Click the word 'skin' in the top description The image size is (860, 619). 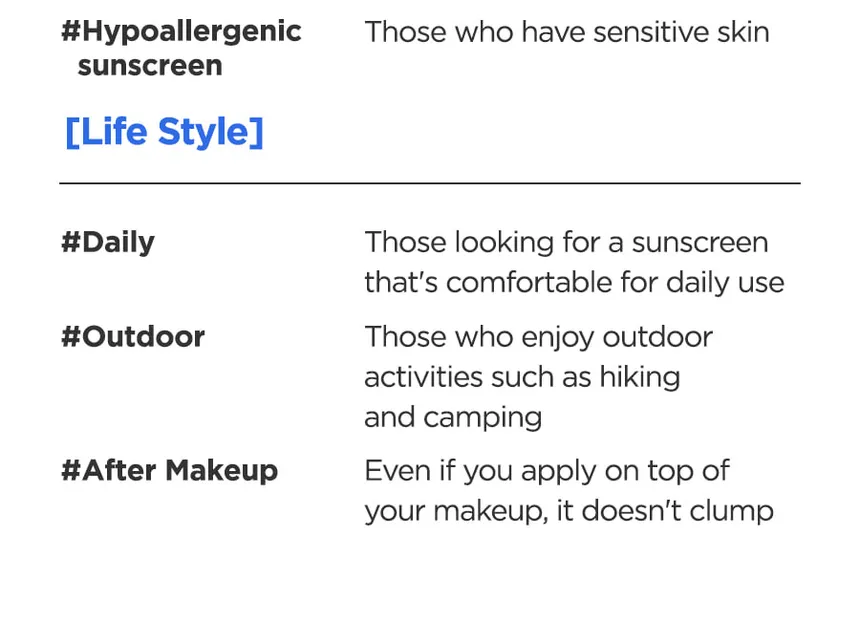point(742,32)
